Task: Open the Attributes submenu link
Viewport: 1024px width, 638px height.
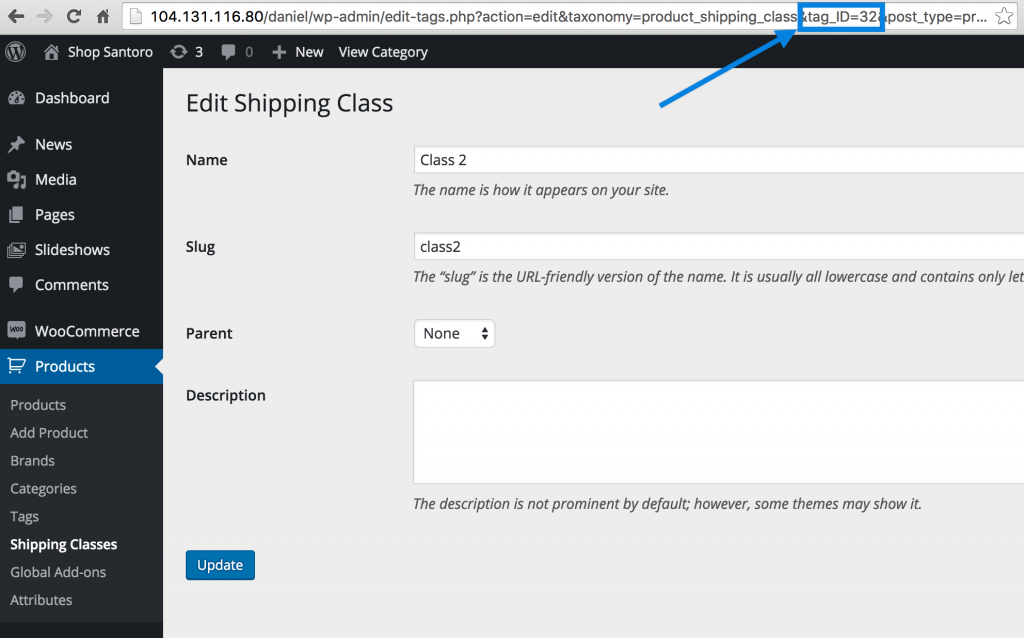Action: click(41, 599)
